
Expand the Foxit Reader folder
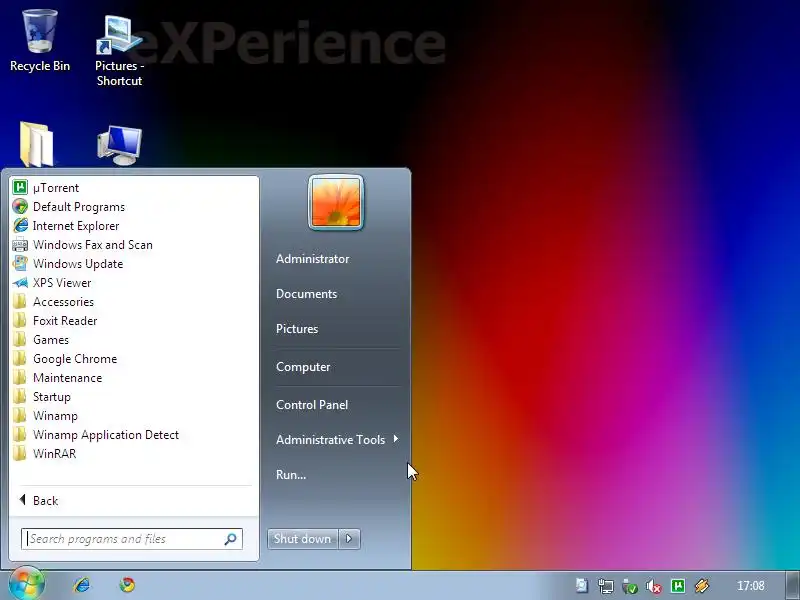pos(133,321)
